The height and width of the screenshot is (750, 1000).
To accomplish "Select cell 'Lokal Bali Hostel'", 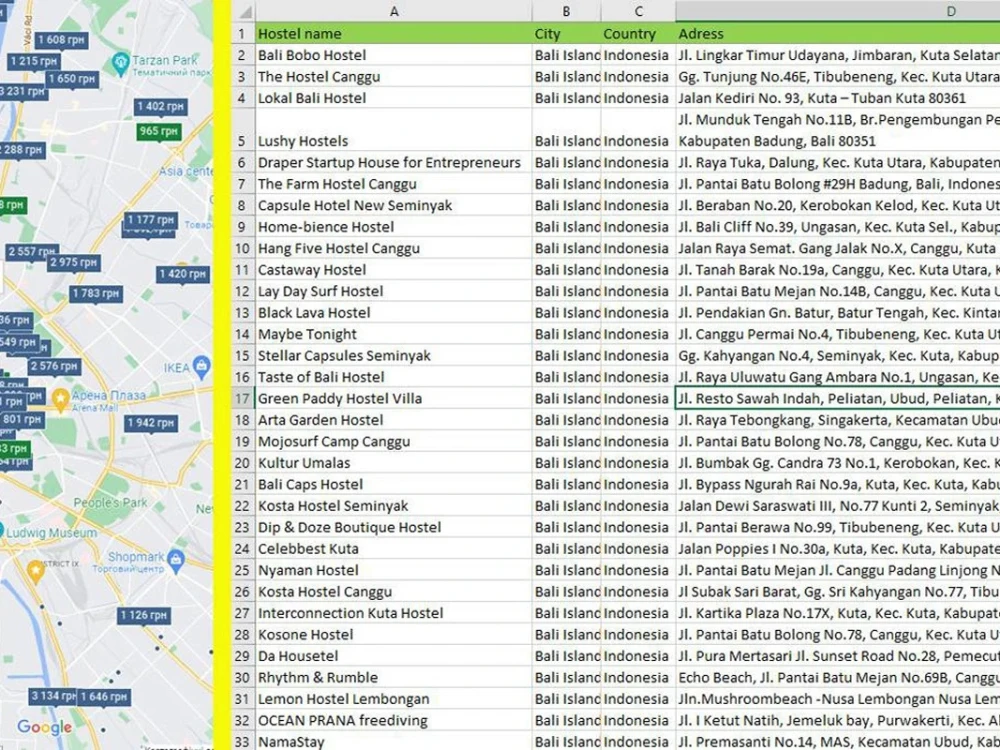I will pos(393,98).
